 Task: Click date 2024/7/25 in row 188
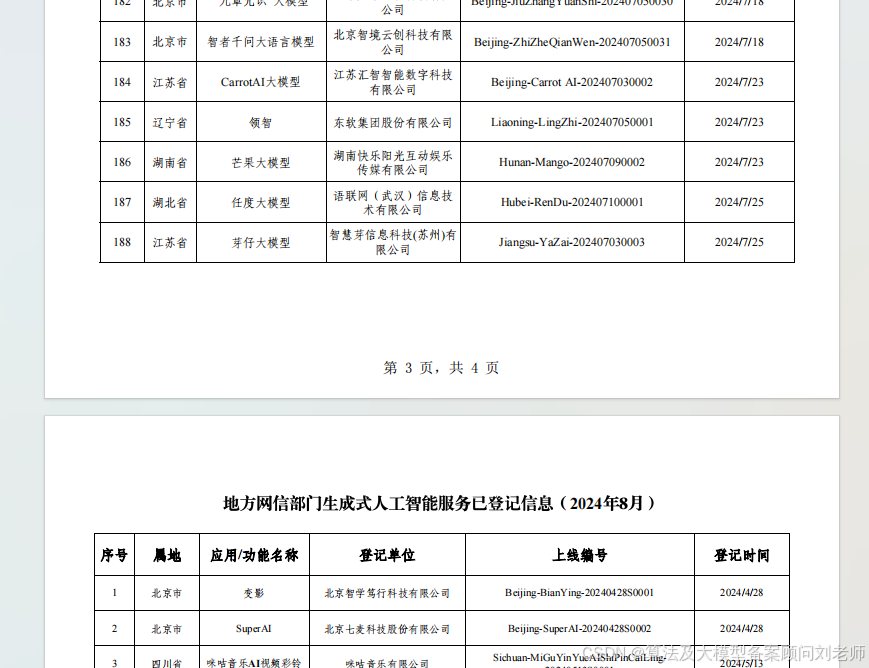click(x=739, y=242)
